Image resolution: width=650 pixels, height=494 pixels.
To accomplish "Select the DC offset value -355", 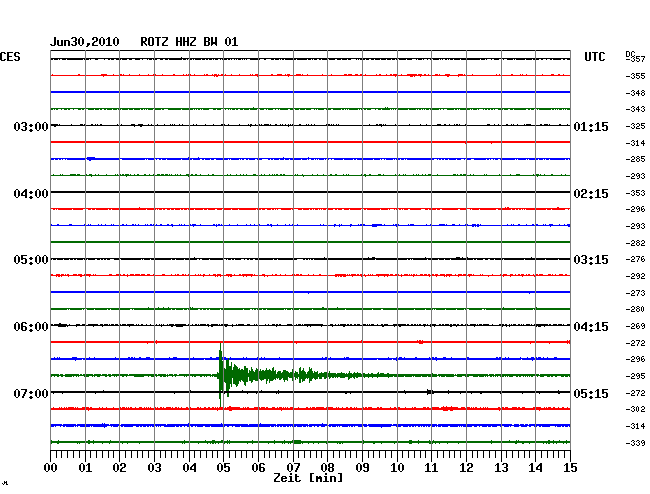I will tap(635, 76).
